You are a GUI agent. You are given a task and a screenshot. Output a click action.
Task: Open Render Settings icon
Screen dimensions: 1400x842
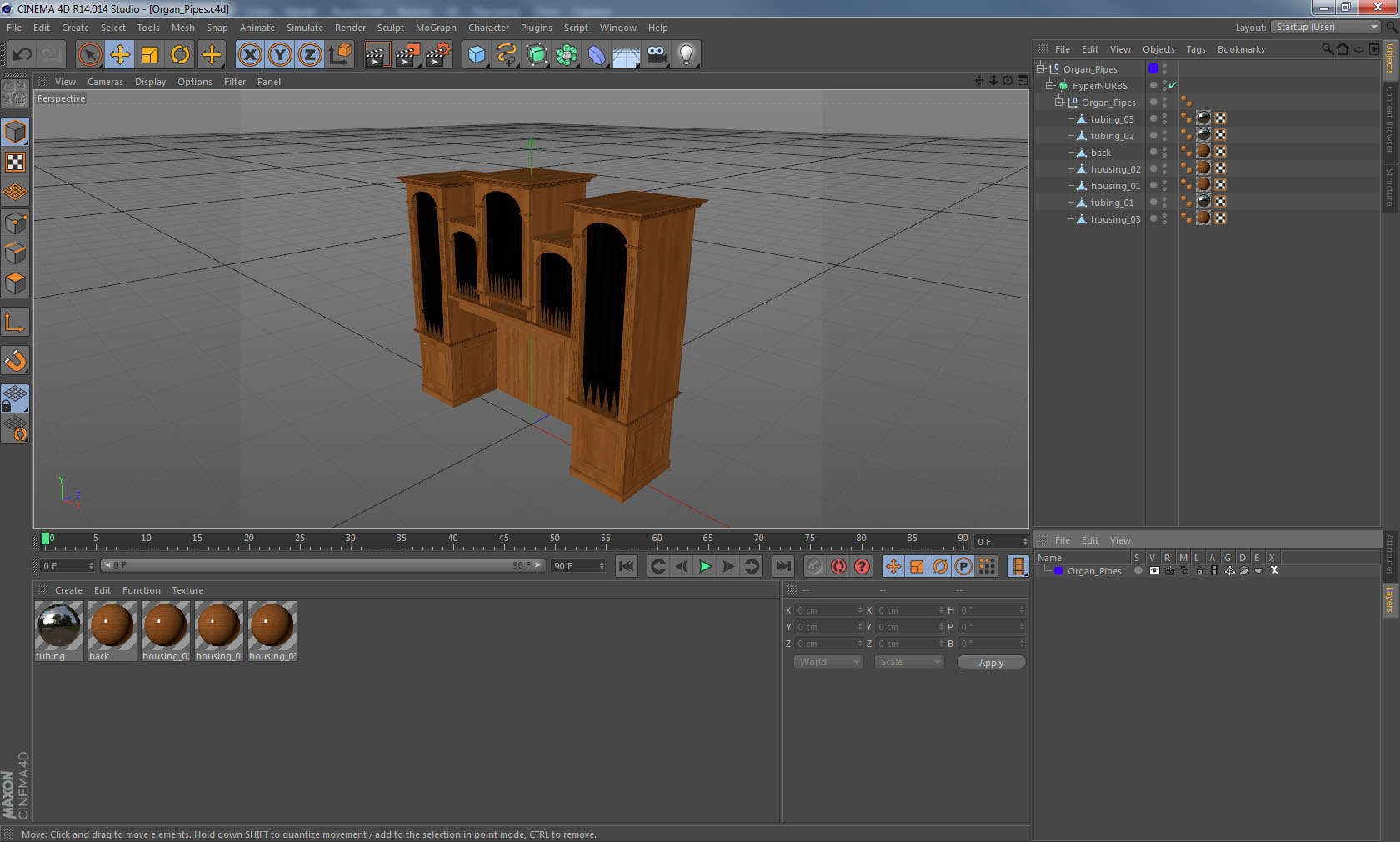[x=437, y=55]
